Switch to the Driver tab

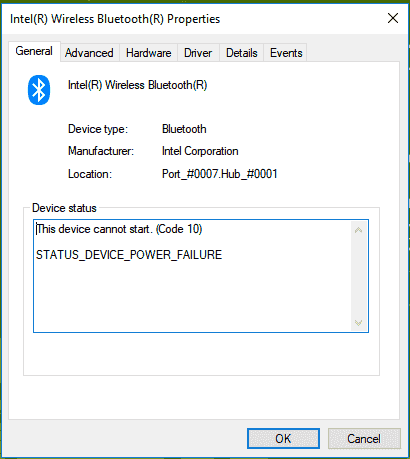[x=198, y=53]
